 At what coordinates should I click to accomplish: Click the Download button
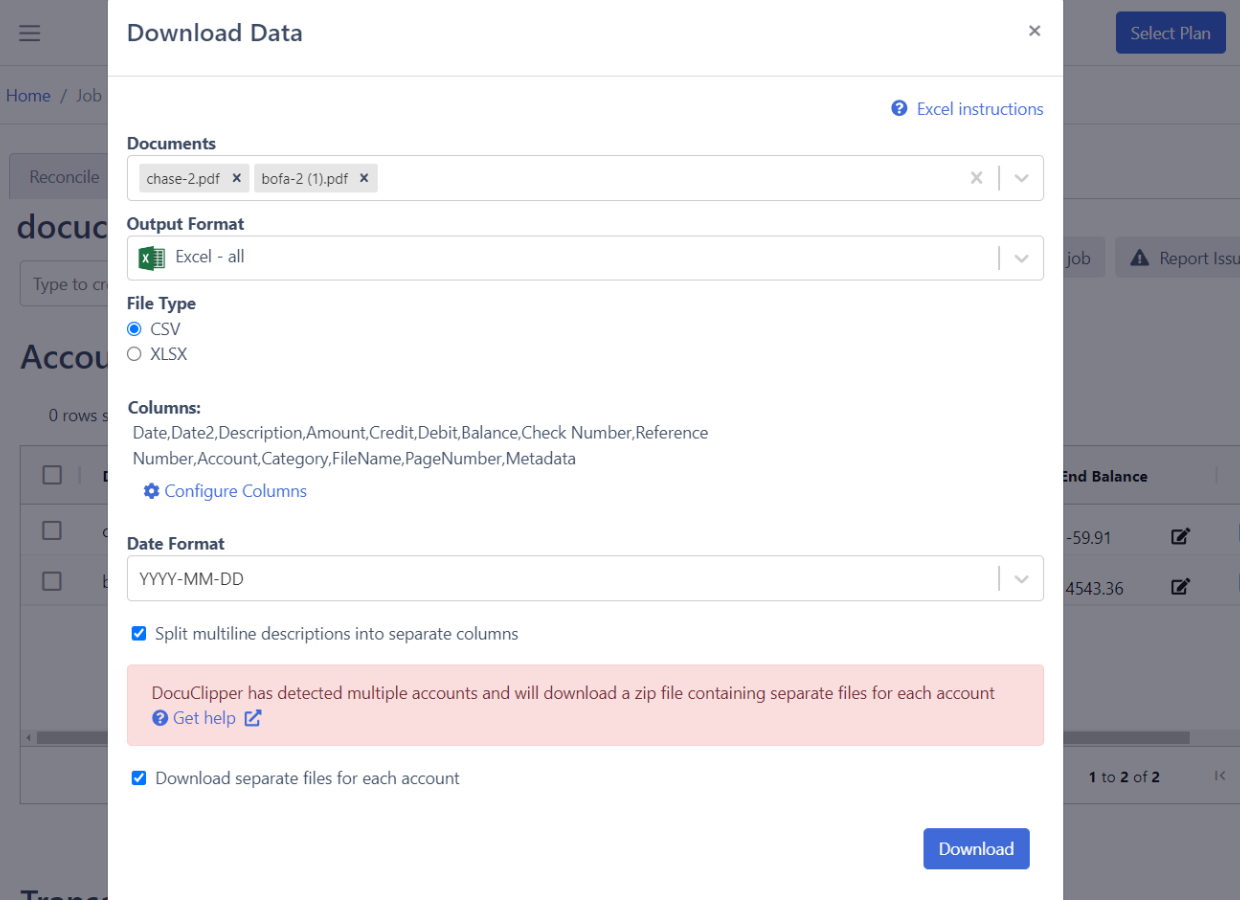976,849
